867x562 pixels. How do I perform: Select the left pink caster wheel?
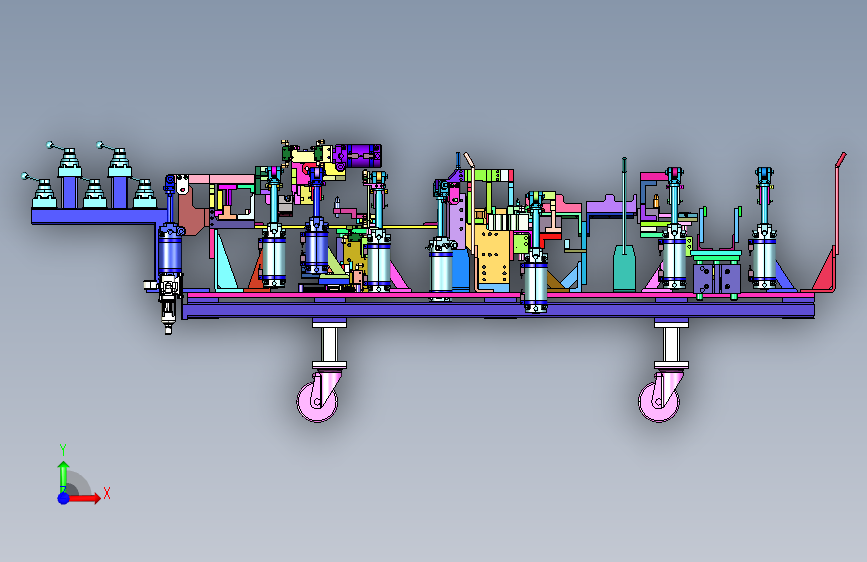[317, 401]
